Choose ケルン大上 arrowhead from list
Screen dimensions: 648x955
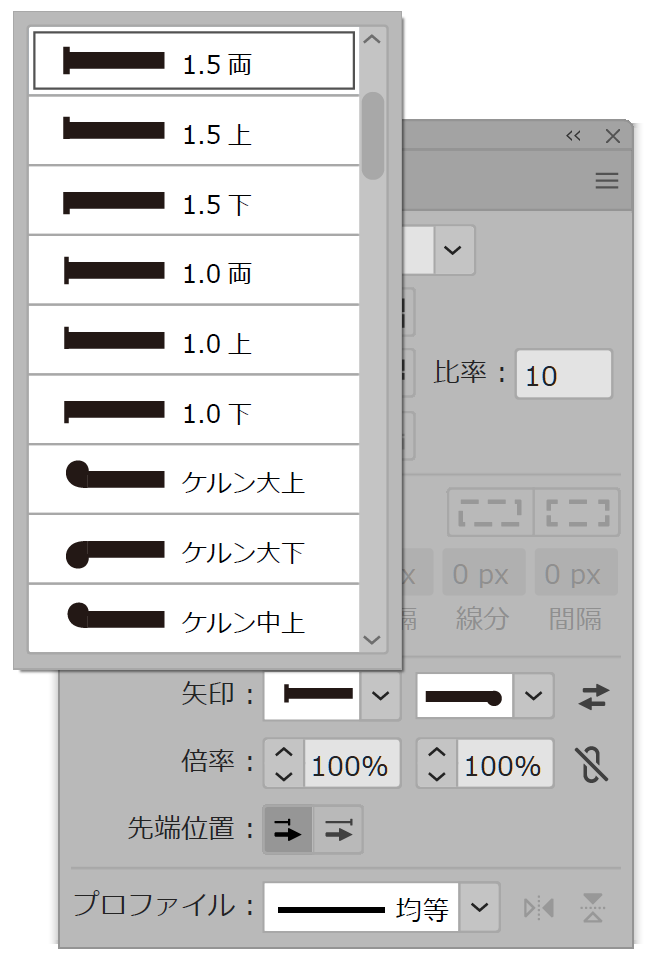(x=193, y=480)
